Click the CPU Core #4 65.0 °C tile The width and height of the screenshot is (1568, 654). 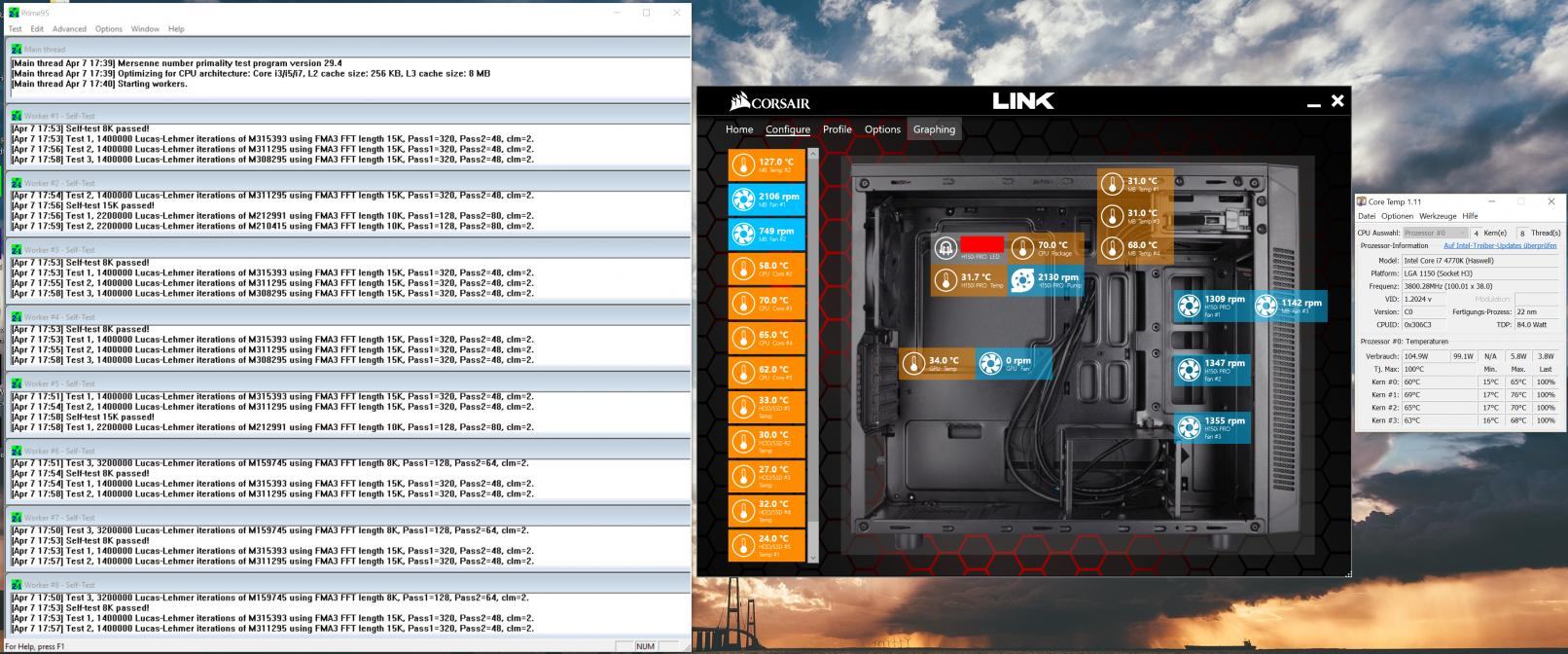pyautogui.click(x=766, y=338)
